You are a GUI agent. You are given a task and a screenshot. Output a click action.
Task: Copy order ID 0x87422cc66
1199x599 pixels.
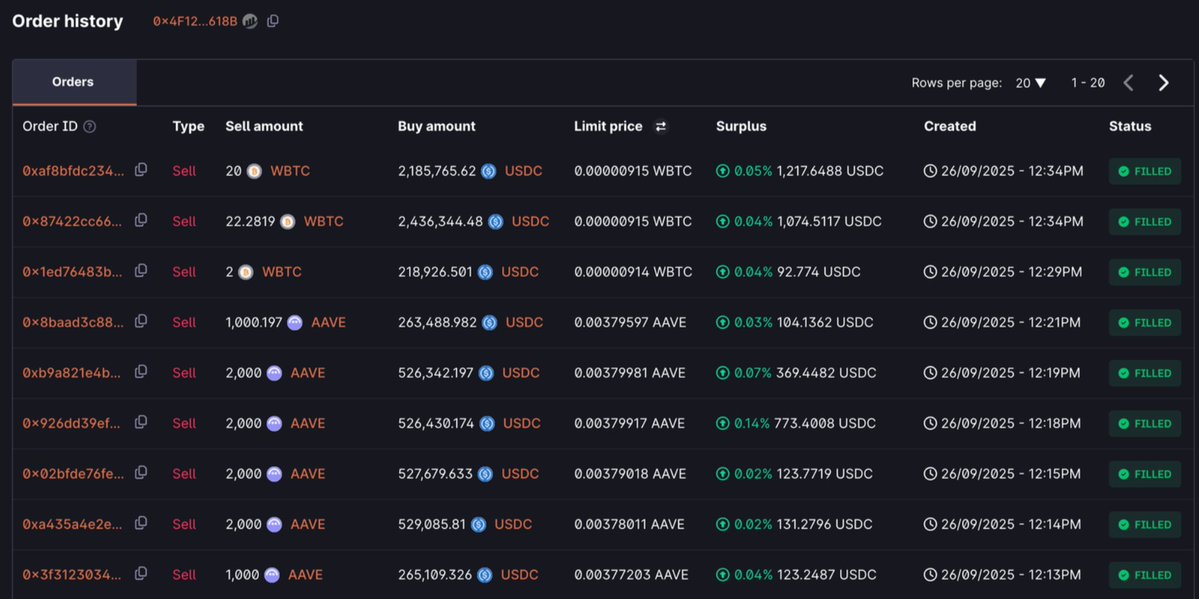pyautogui.click(x=141, y=220)
